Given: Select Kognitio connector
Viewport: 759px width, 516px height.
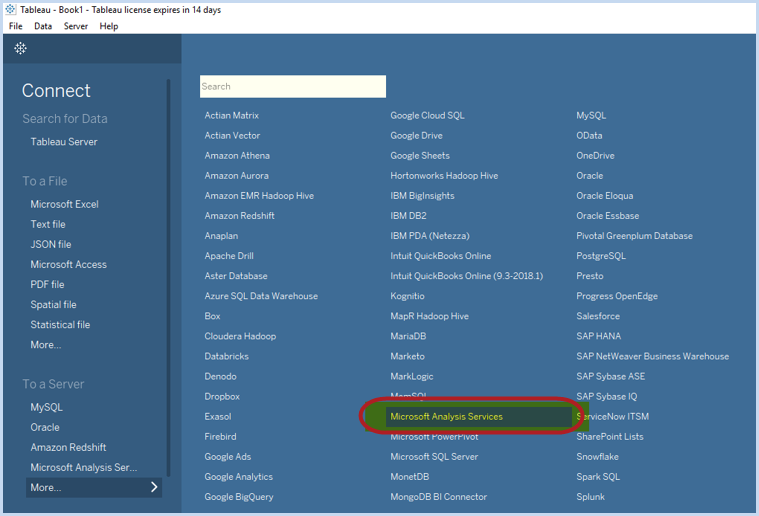Looking at the screenshot, I should [407, 296].
